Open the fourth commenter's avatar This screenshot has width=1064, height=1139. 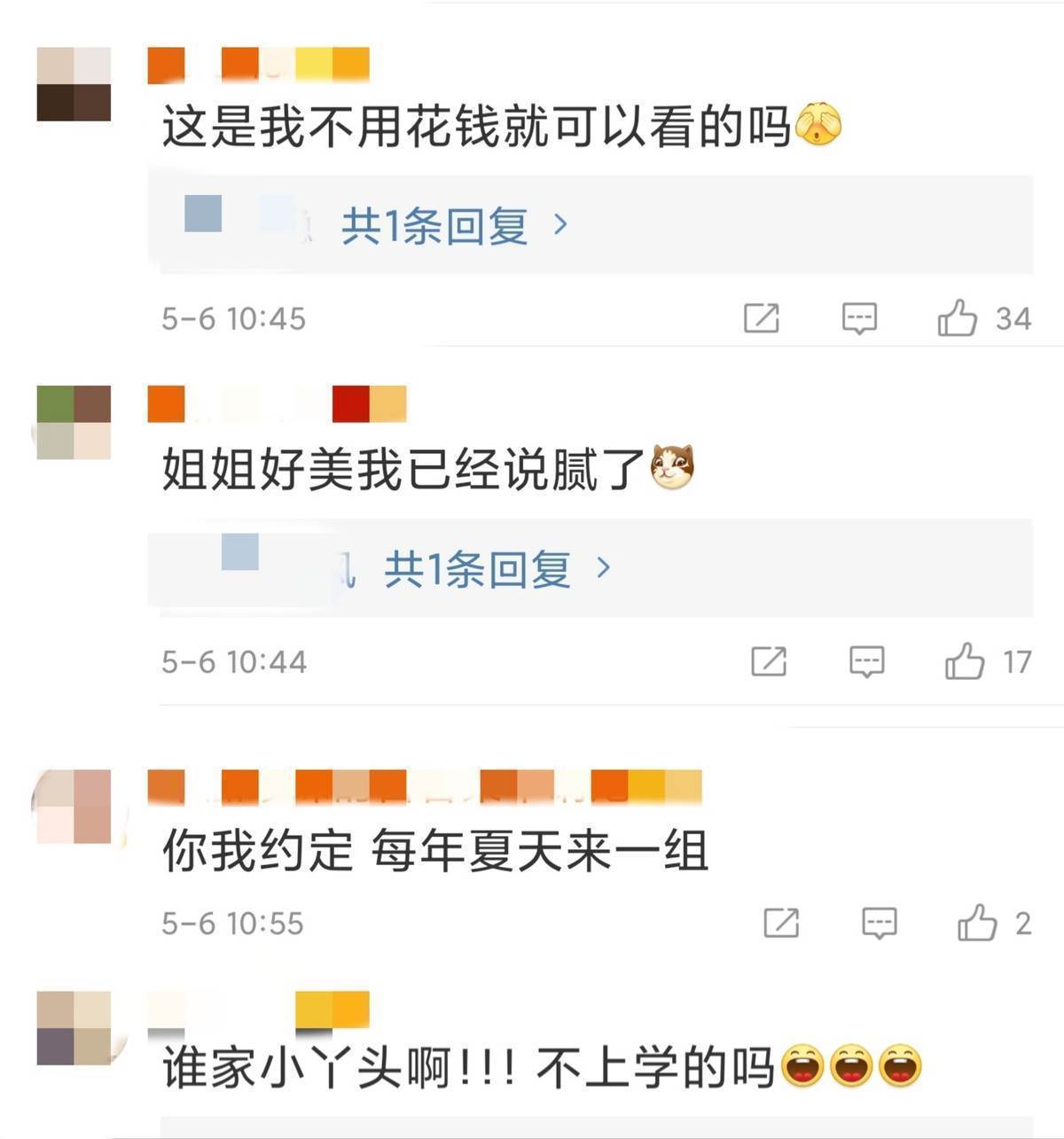point(74,1028)
